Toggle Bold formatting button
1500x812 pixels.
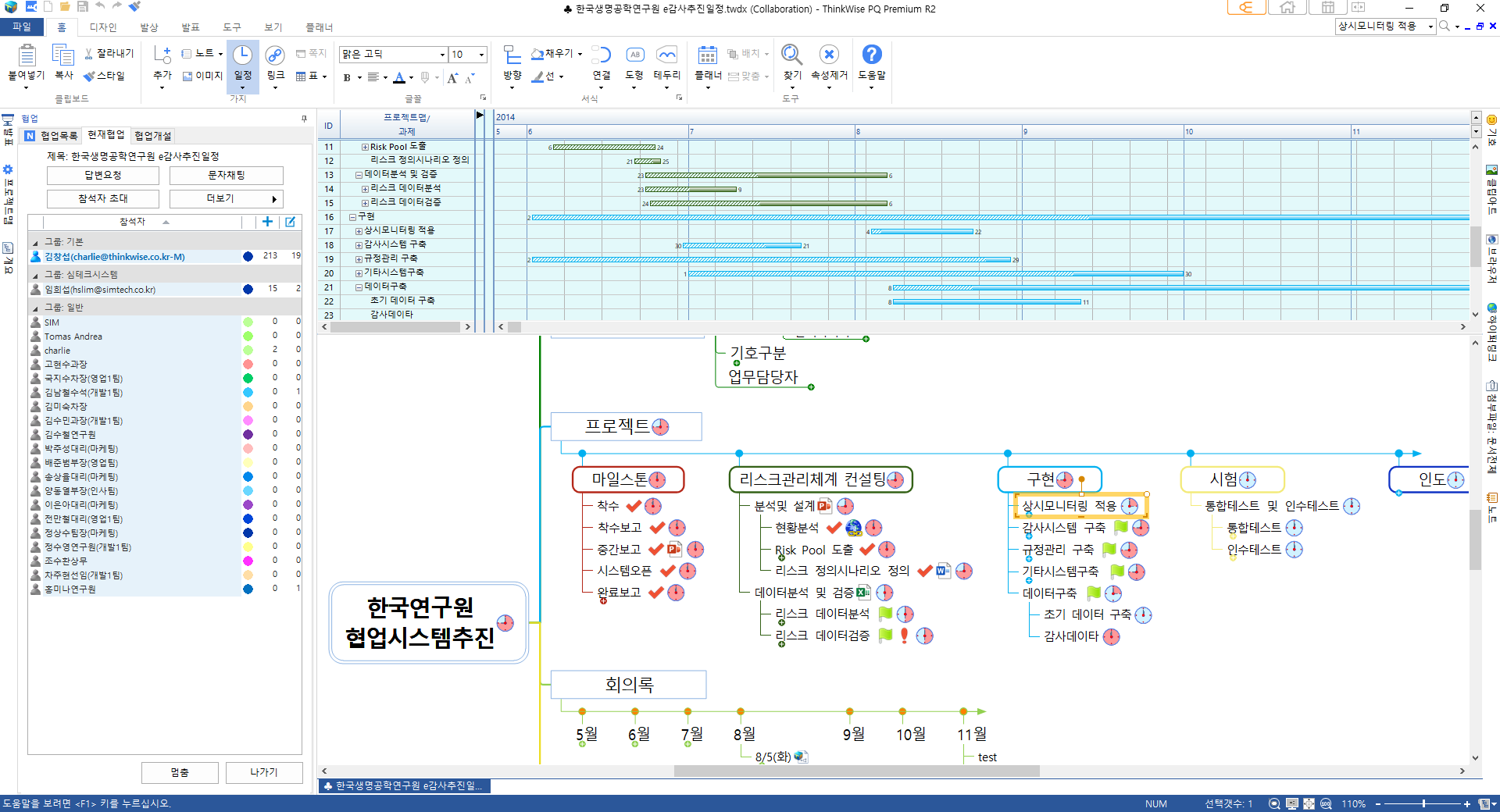(x=347, y=77)
